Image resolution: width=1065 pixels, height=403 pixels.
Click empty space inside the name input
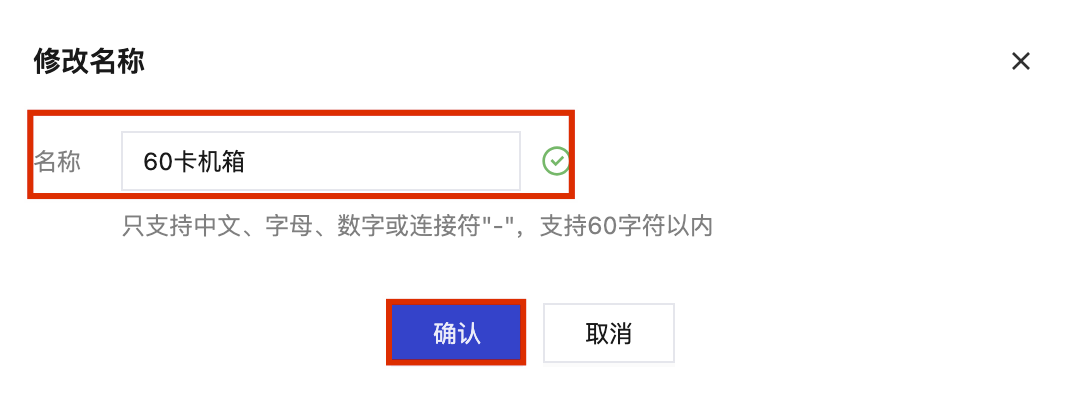pos(380,161)
